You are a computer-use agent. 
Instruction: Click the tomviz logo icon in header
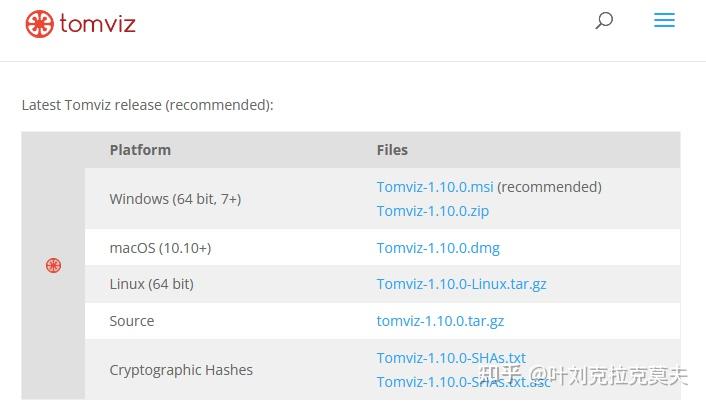coord(39,23)
